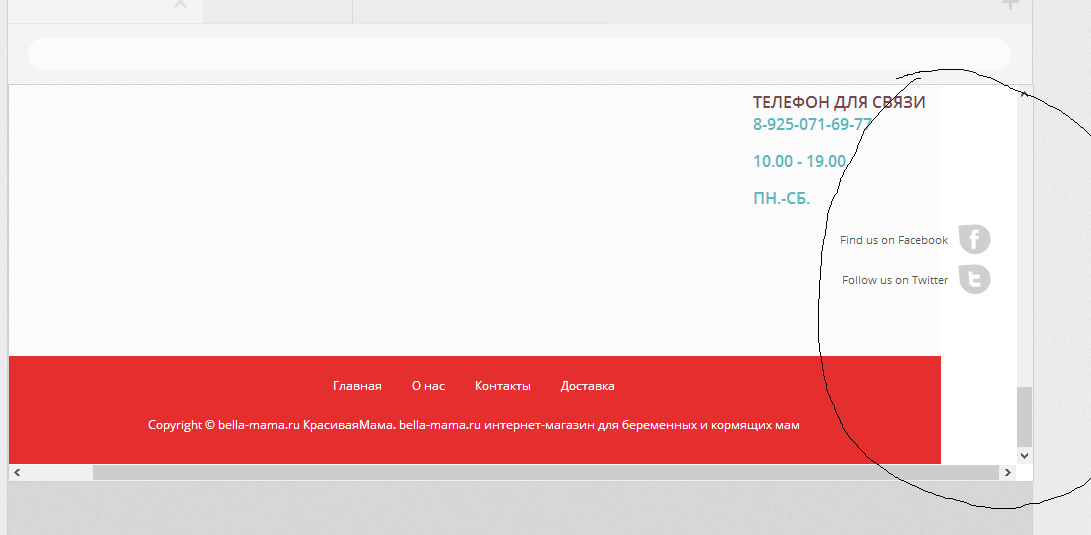Viewport: 1091px width, 535px height.
Task: Click the ТЕЛЕФОН ДЛЯ СВЯЗИ heading
Action: 839,102
